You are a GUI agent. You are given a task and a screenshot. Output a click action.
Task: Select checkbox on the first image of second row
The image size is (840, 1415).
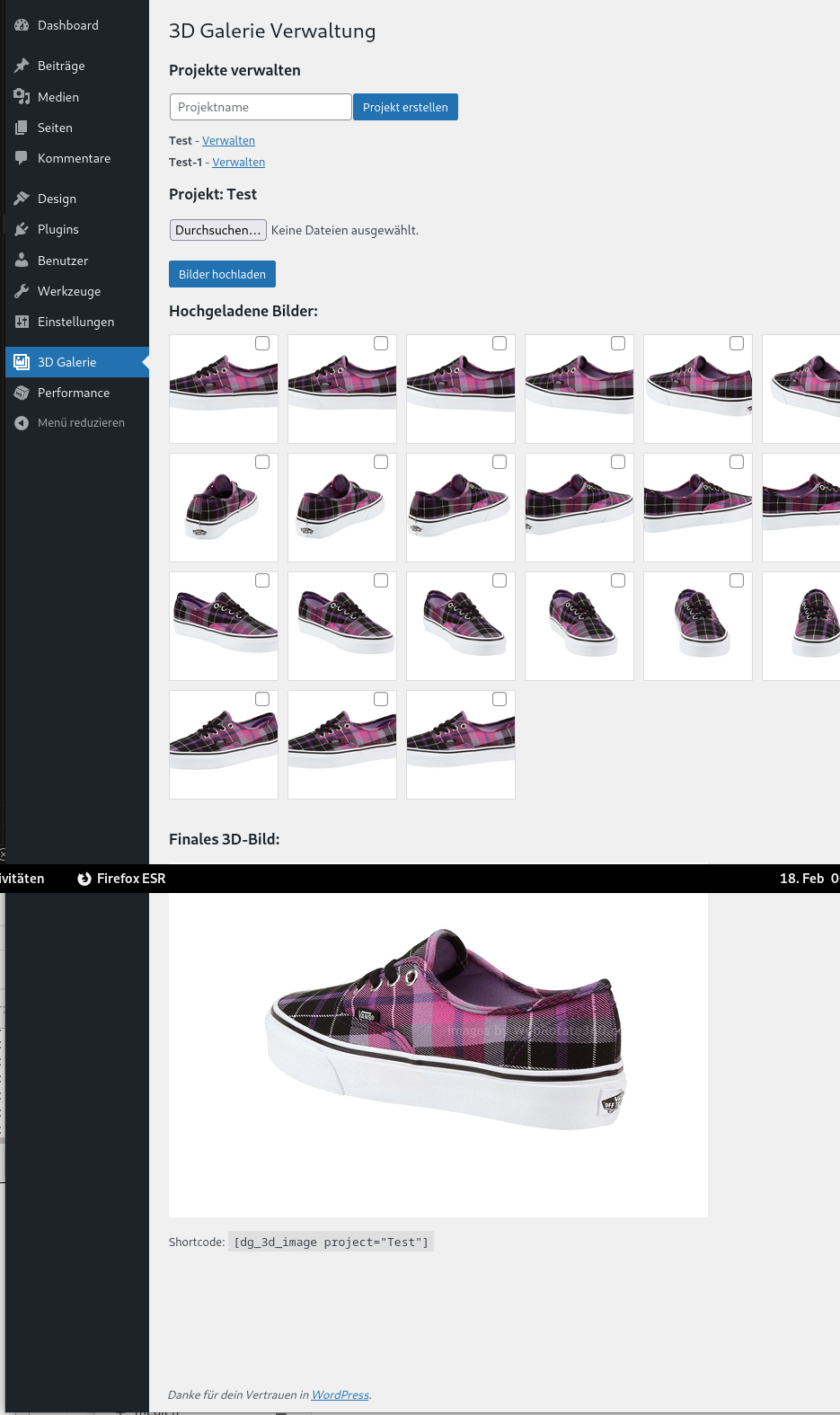pos(262,462)
